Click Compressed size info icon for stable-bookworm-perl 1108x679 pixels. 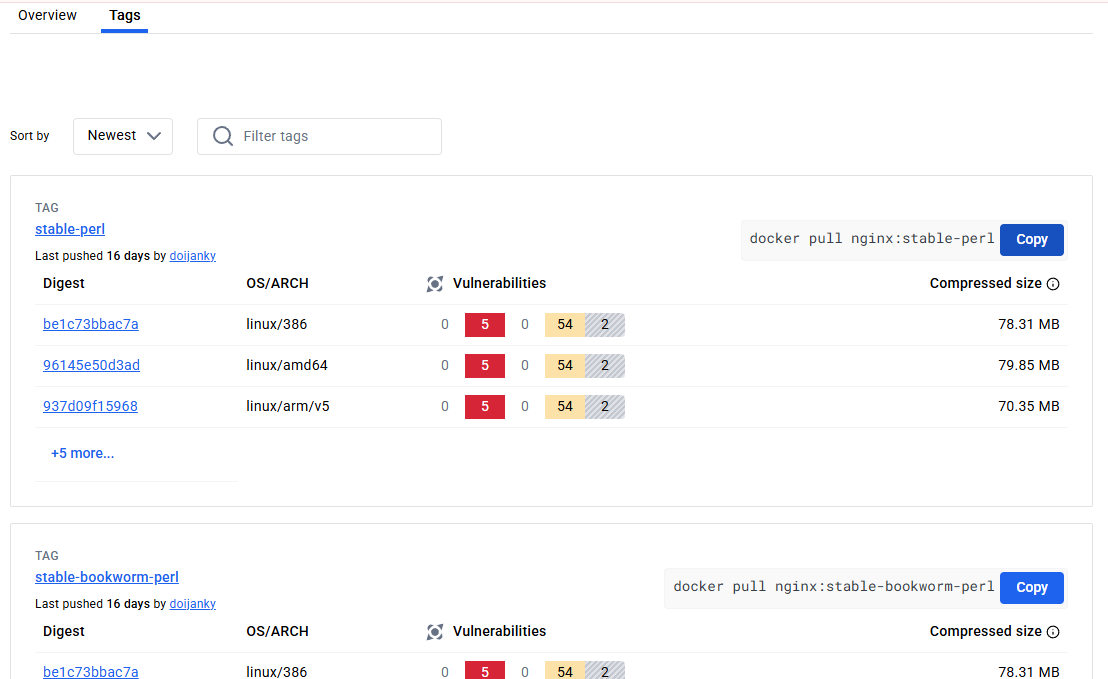[x=1053, y=632]
